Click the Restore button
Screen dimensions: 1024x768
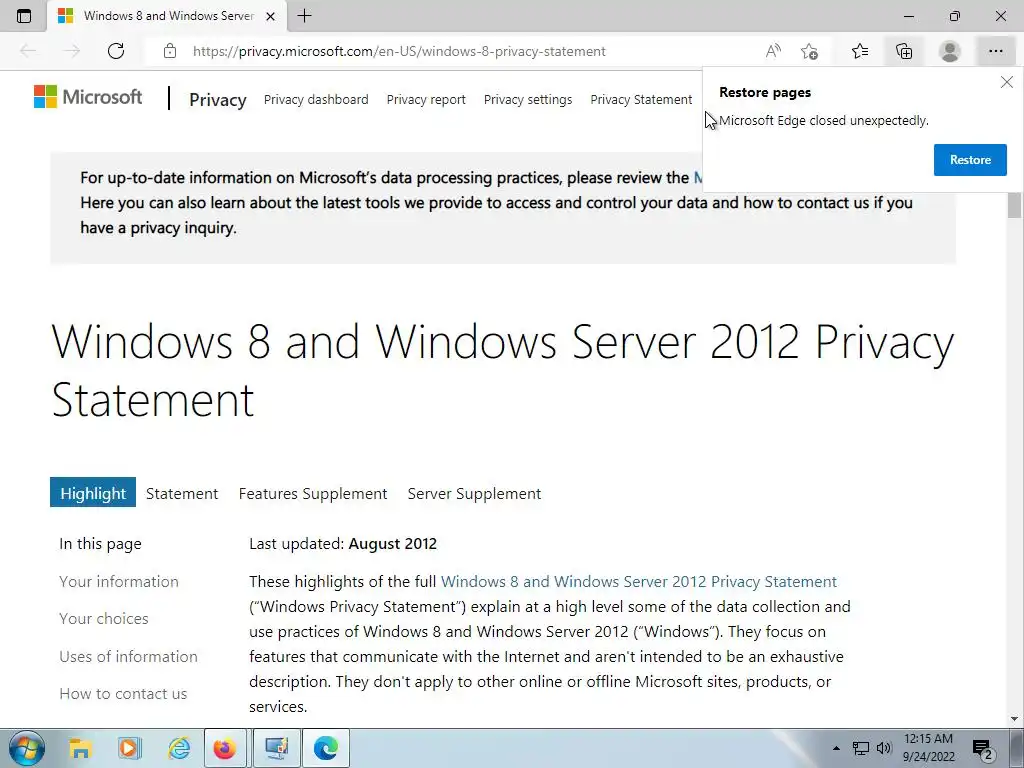[970, 160]
